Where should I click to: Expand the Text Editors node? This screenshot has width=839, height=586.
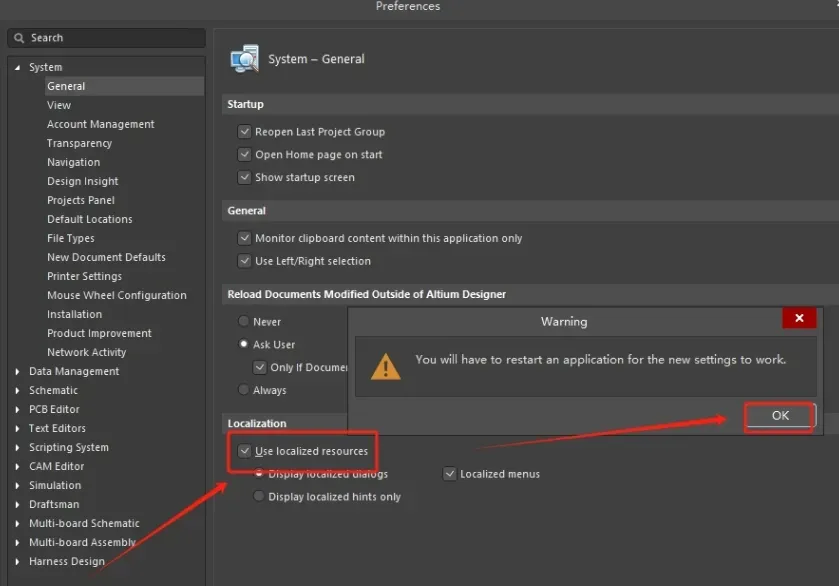tap(17, 429)
